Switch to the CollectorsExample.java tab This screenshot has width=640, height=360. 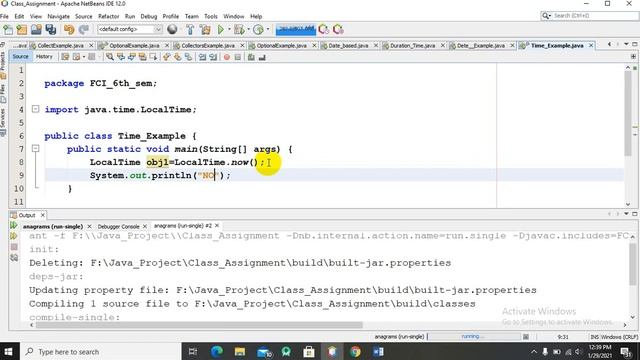208,46
